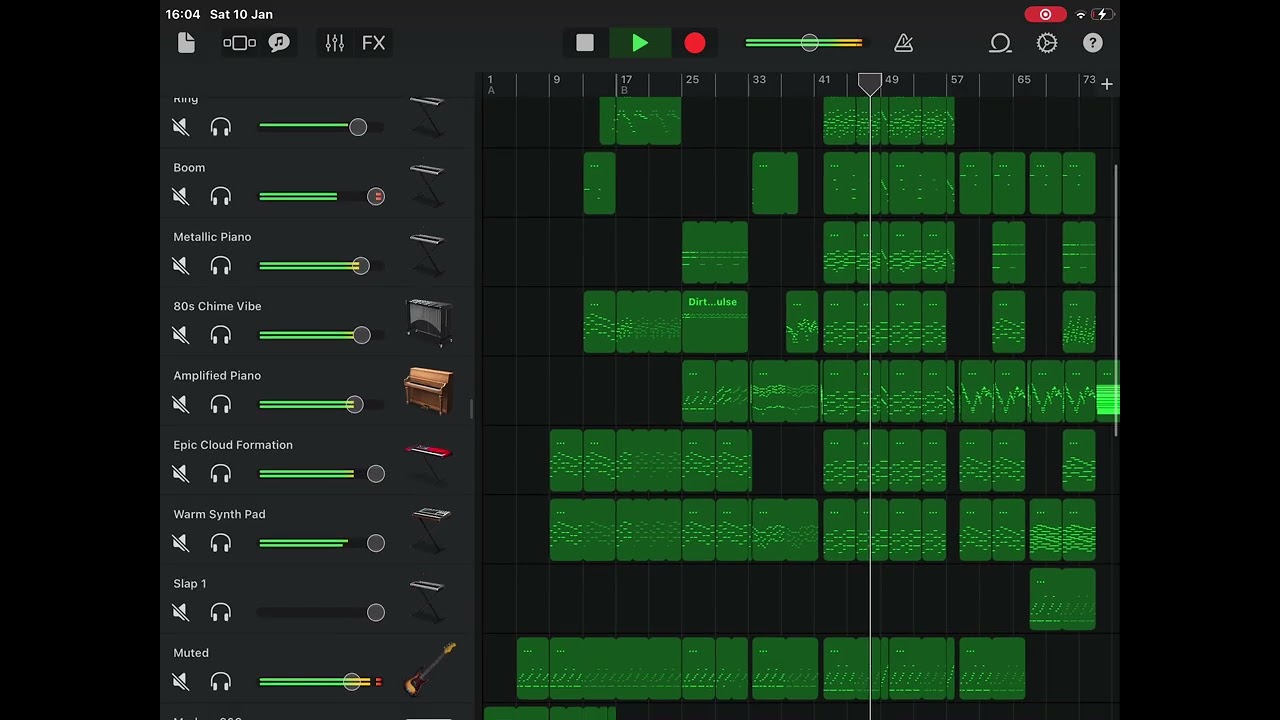
Task: Adjust 80s Chime Vibe volume slider
Action: 321,335
